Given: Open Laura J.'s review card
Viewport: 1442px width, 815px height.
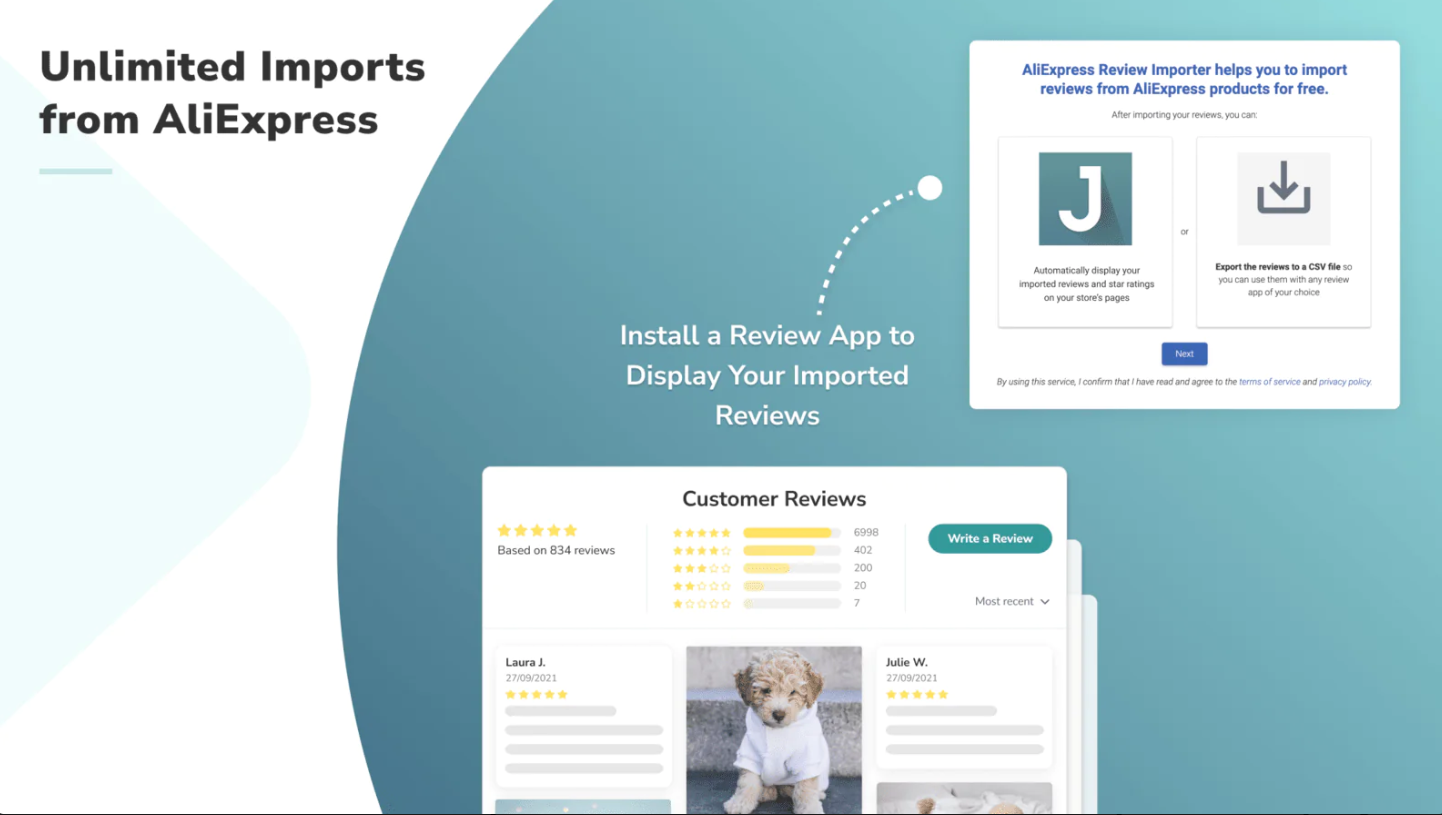Looking at the screenshot, I should coord(583,716).
